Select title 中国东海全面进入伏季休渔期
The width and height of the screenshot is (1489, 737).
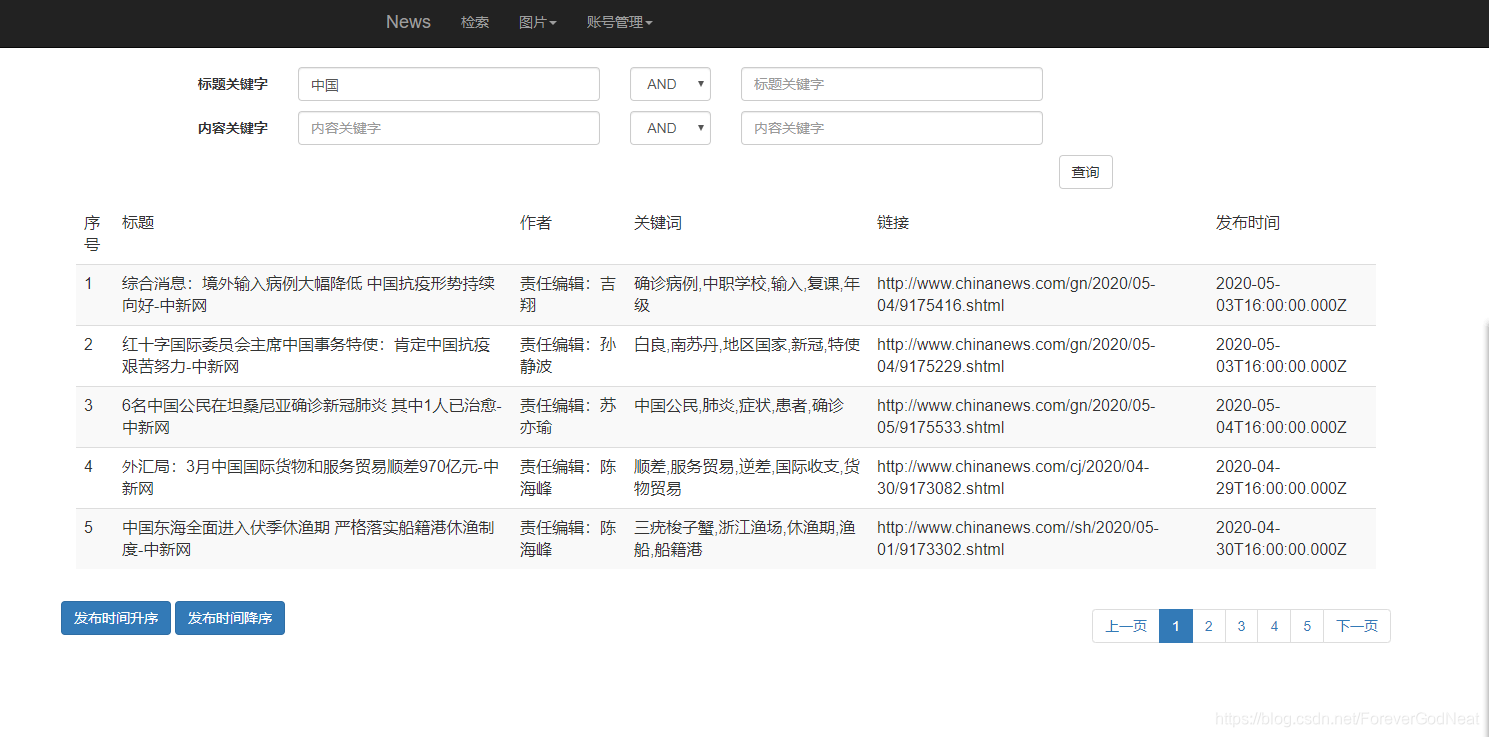[x=308, y=538]
